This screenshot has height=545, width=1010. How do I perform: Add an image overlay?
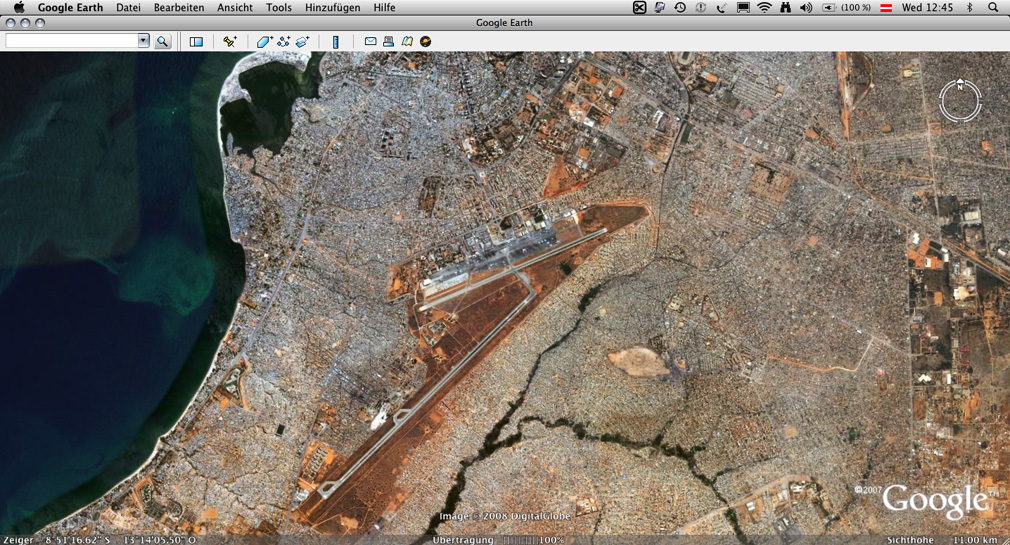click(302, 42)
